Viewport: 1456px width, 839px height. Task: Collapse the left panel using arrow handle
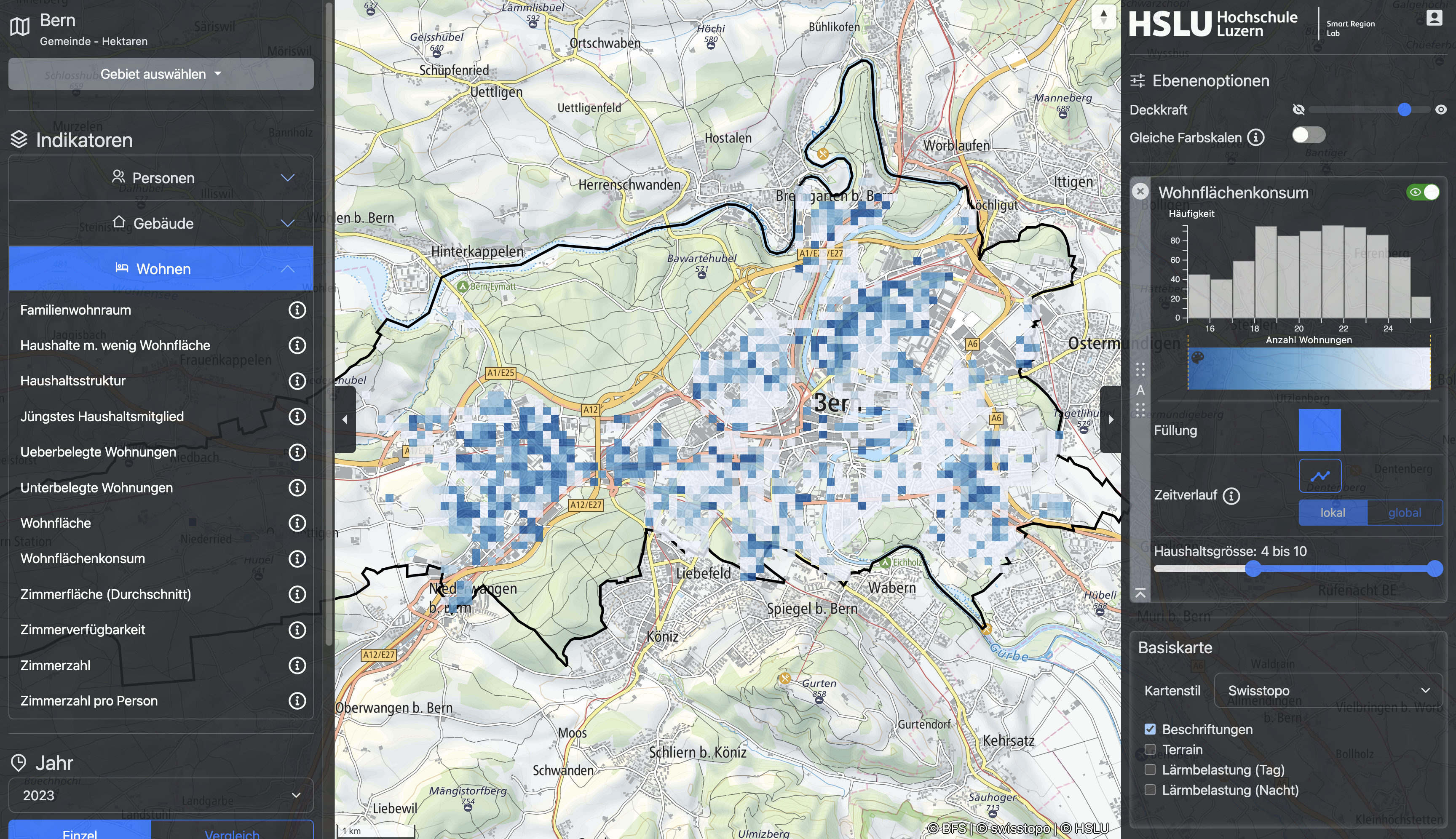click(345, 419)
